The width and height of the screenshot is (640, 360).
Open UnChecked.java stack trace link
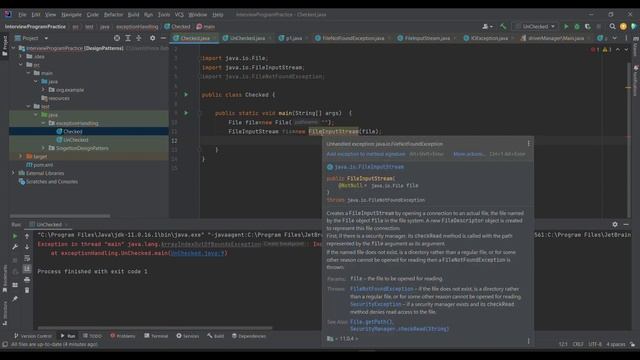tap(197, 253)
